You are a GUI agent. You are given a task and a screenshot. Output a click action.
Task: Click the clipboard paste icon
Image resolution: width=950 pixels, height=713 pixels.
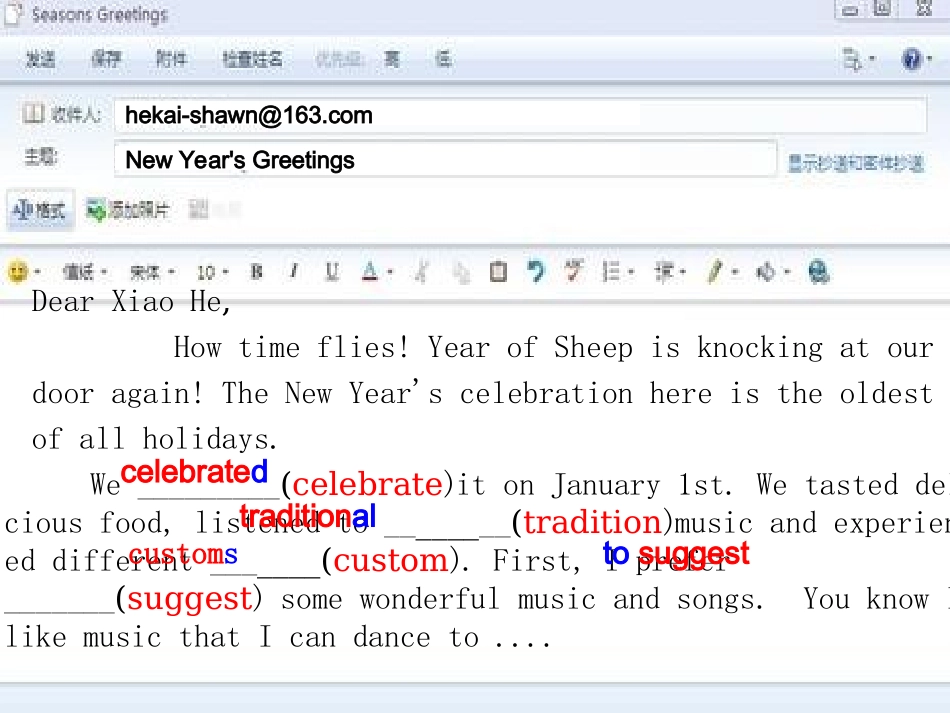coord(498,271)
